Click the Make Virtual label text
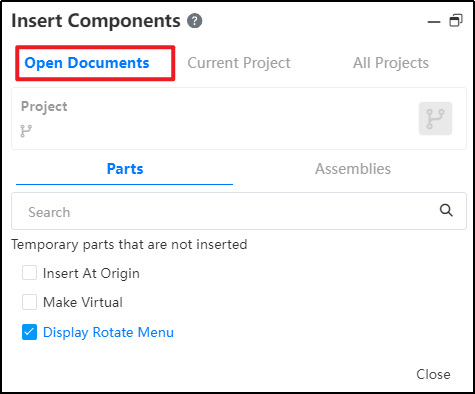 pos(83,302)
